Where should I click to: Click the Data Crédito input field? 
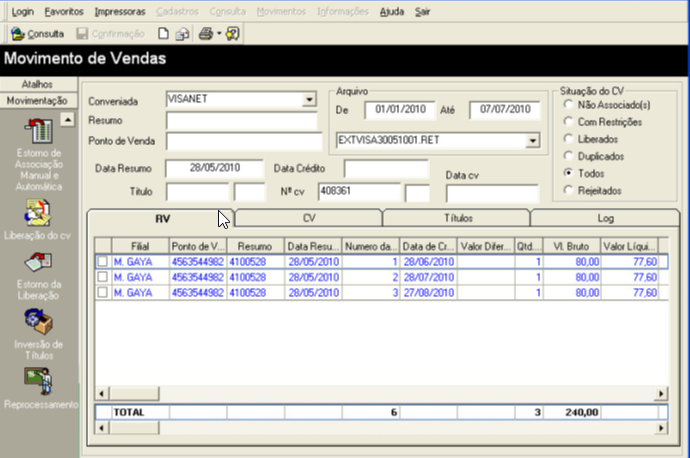coord(386,169)
